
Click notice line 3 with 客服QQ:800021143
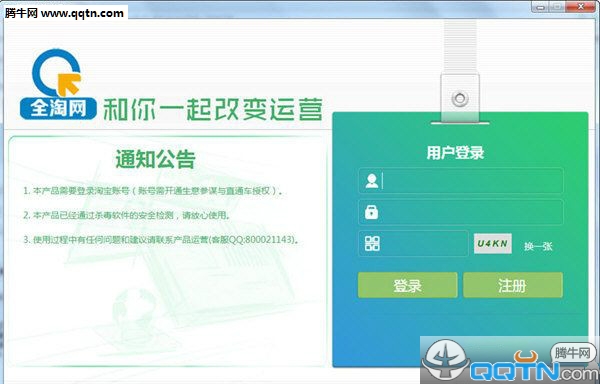point(161,240)
